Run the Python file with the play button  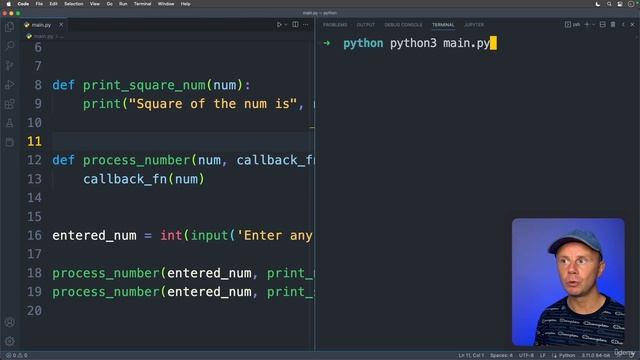click(279, 25)
